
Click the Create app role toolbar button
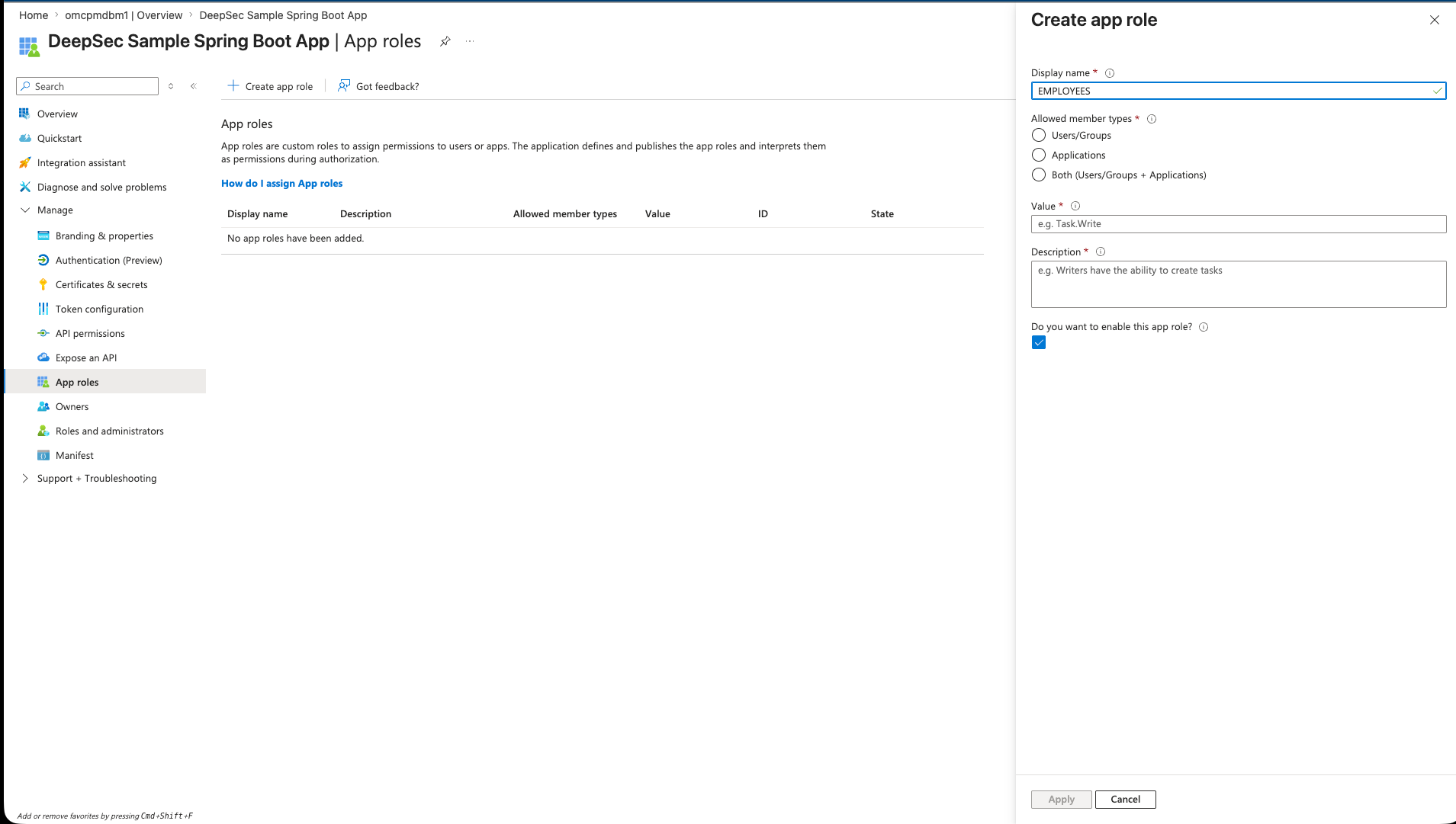pos(270,86)
